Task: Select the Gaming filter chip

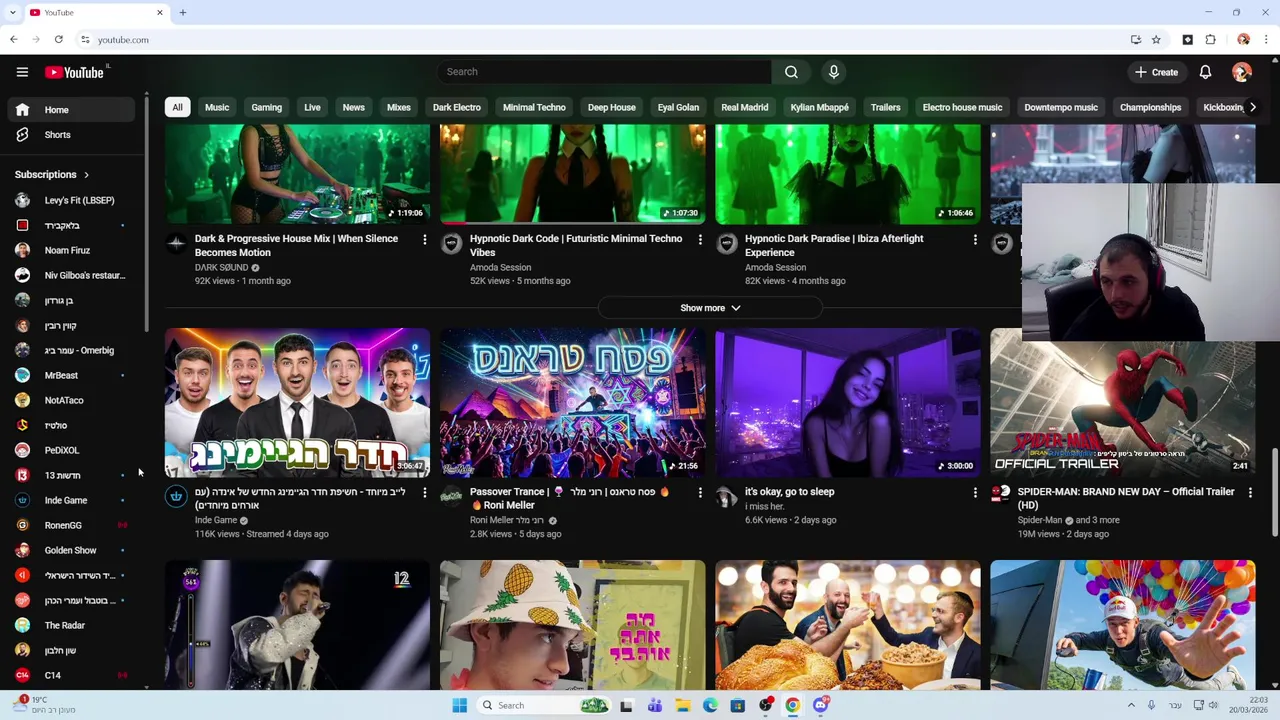Action: pos(266,107)
